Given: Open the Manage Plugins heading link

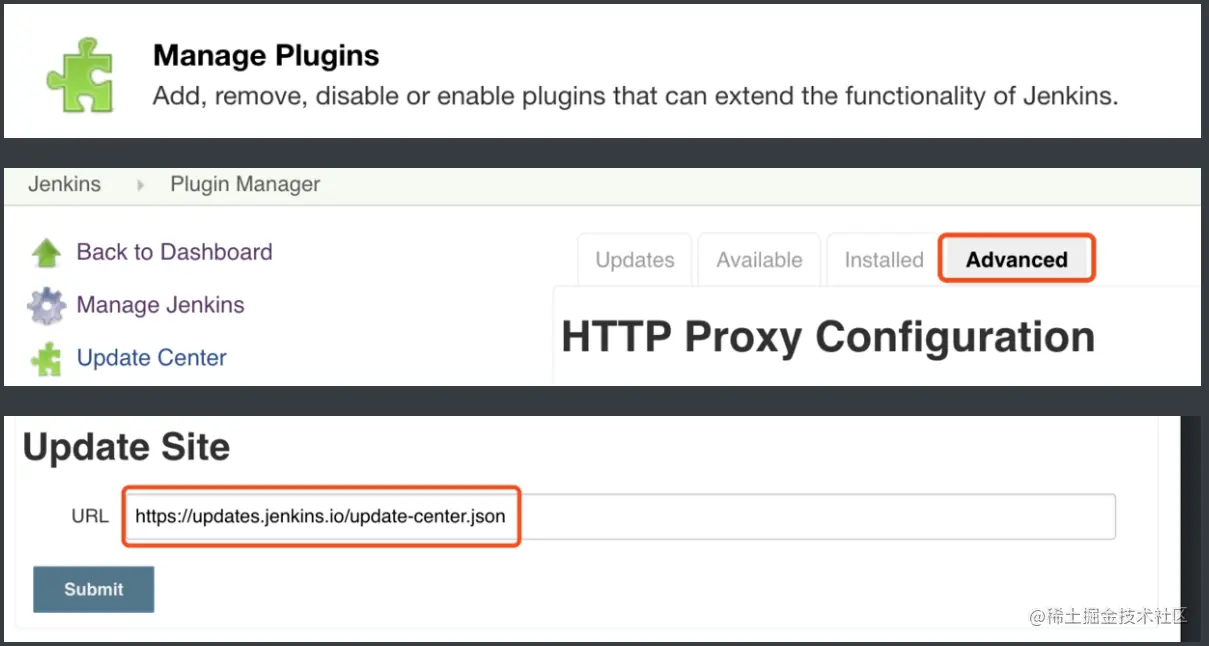Looking at the screenshot, I should tap(266, 55).
